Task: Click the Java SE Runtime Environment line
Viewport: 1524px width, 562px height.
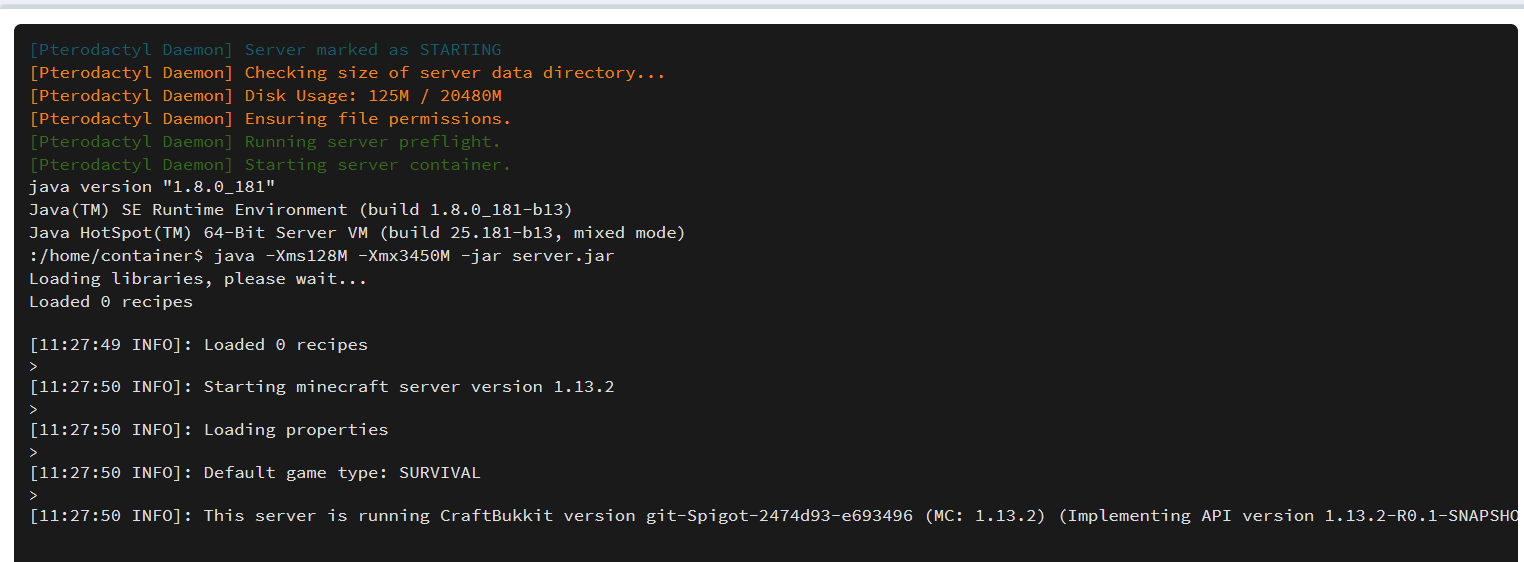Action: (300, 210)
